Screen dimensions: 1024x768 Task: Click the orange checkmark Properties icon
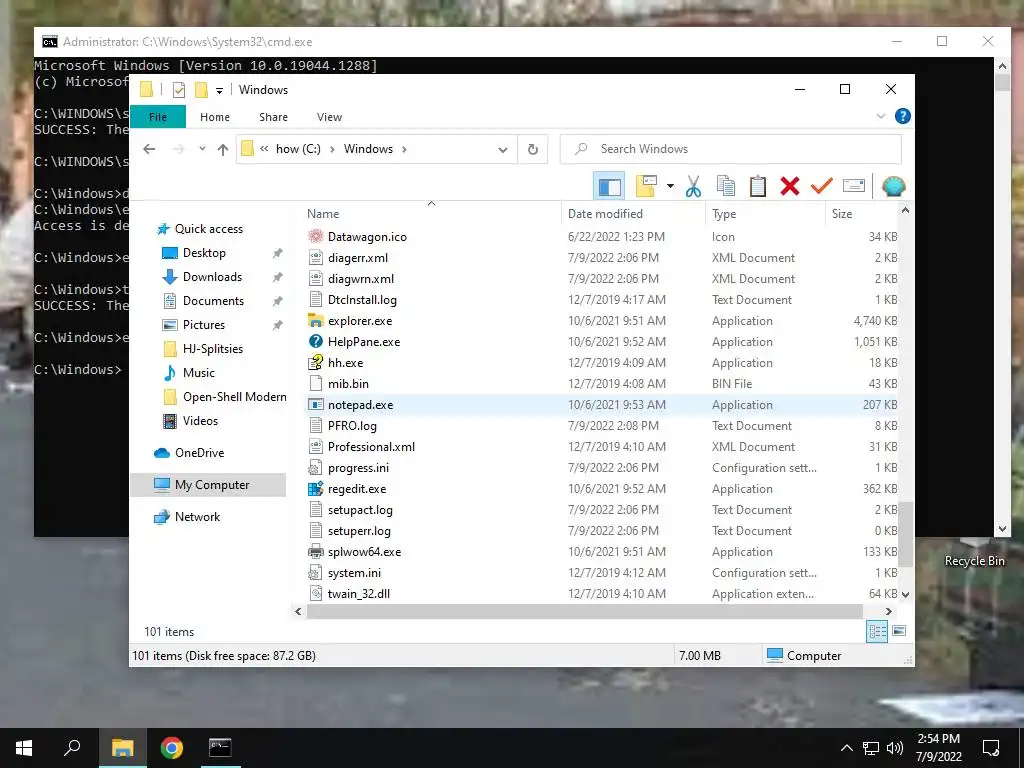[822, 186]
